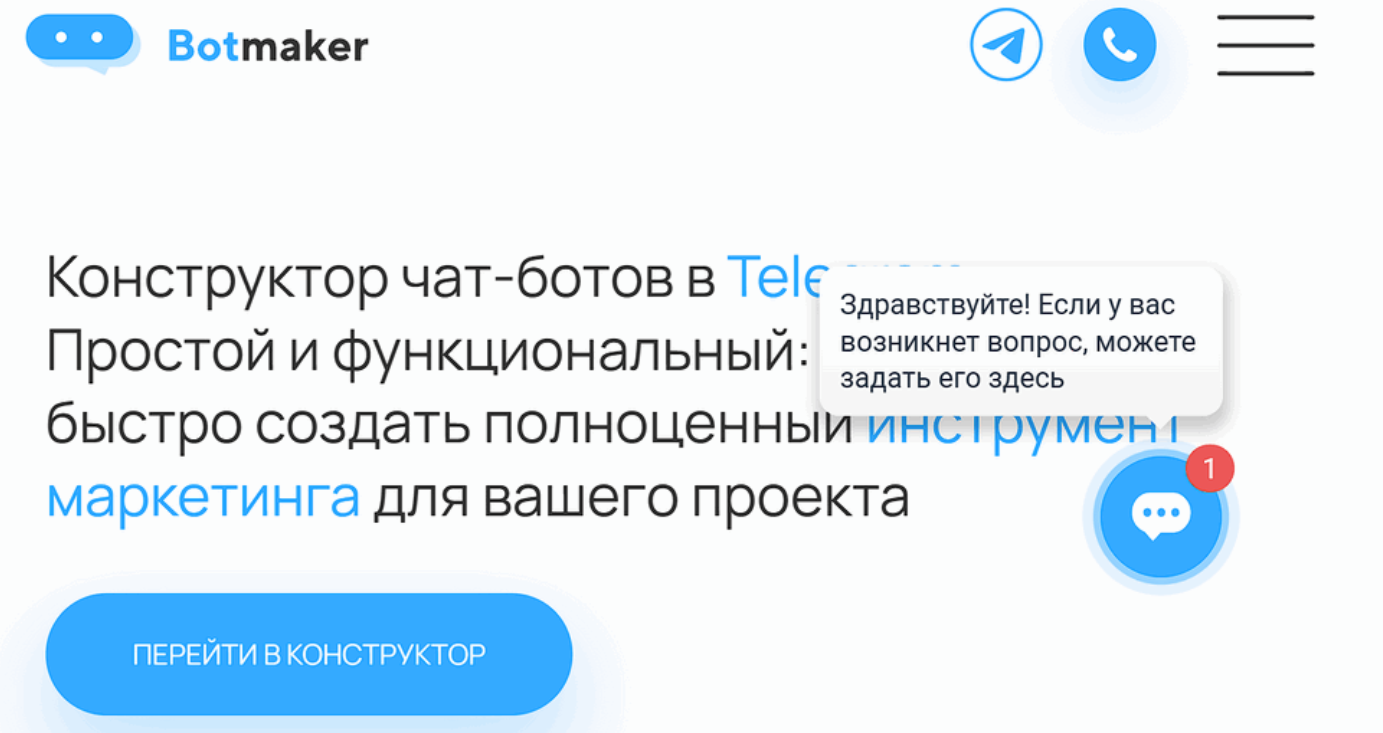Click the red notification badge showing 1
The width and height of the screenshot is (1383, 733).
point(1210,468)
